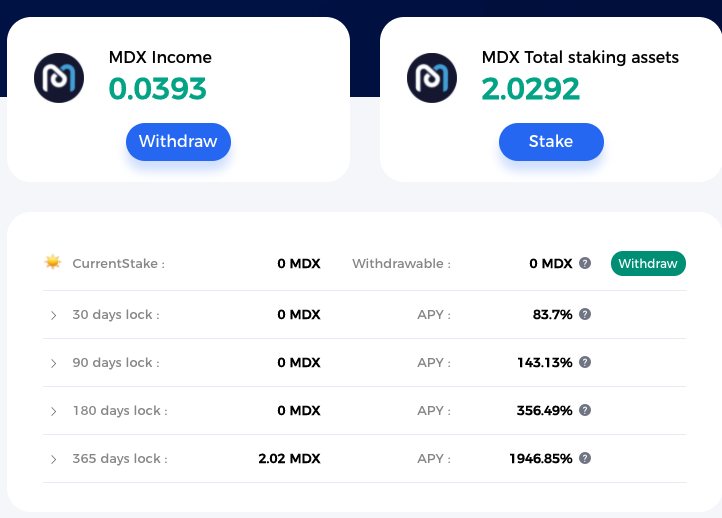Open help icon beside 143.13% APY
The height and width of the screenshot is (518, 722).
(585, 362)
